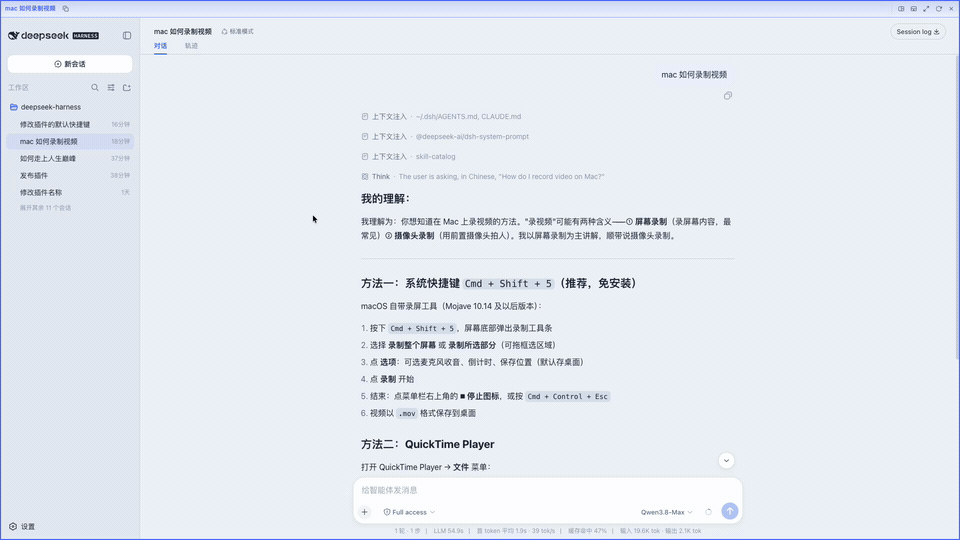Jump to bottom with the down chevron
The width and height of the screenshot is (960, 540).
point(726,460)
